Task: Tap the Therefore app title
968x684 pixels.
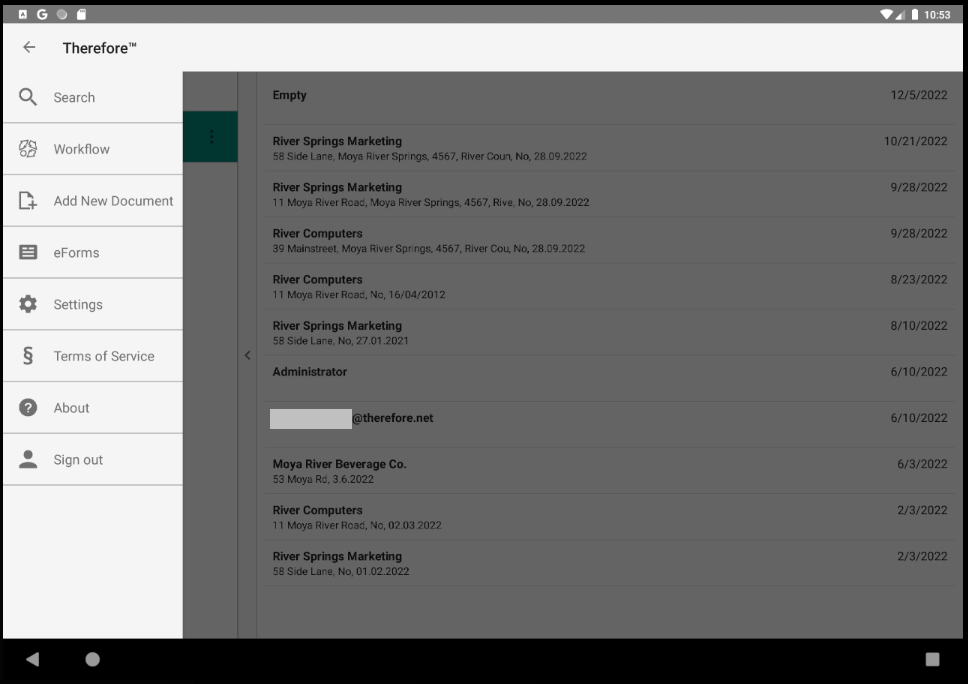Action: (x=99, y=48)
